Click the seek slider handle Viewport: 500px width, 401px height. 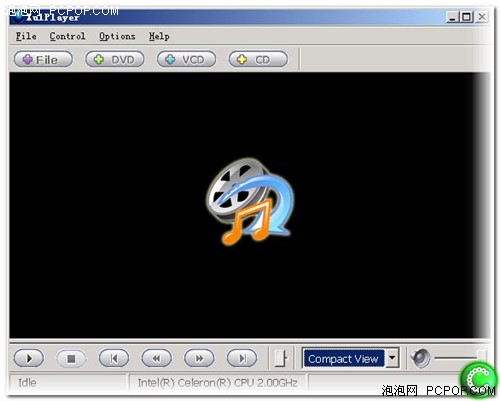point(280,358)
